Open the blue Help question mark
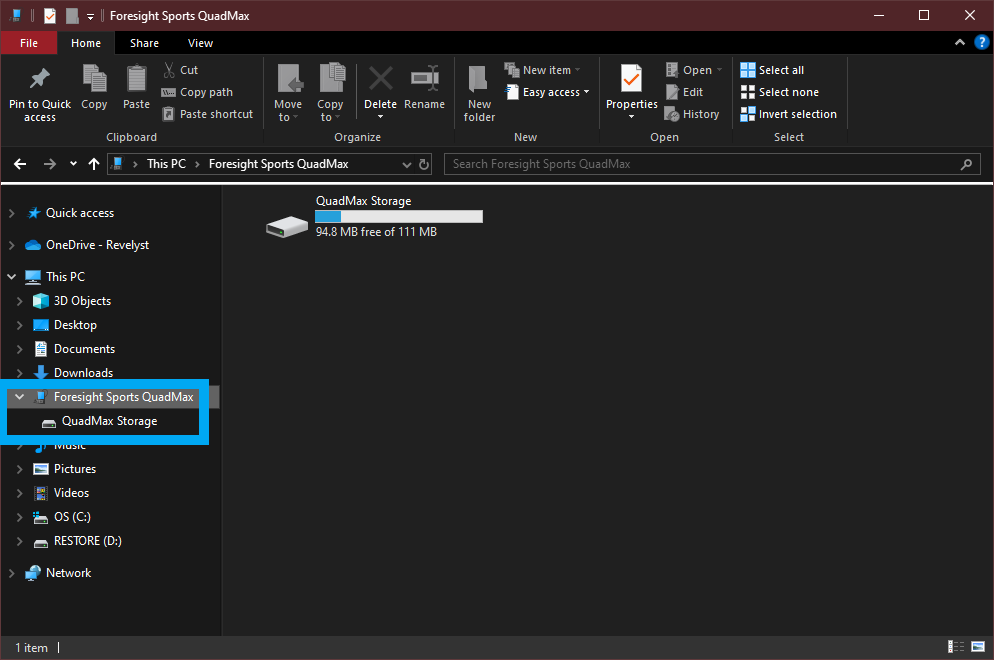Image resolution: width=994 pixels, height=660 pixels. pos(981,42)
